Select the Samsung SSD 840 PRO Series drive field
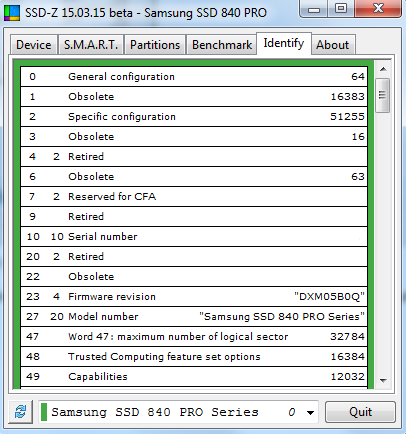Viewport: 406px width, 434px height. (178, 412)
